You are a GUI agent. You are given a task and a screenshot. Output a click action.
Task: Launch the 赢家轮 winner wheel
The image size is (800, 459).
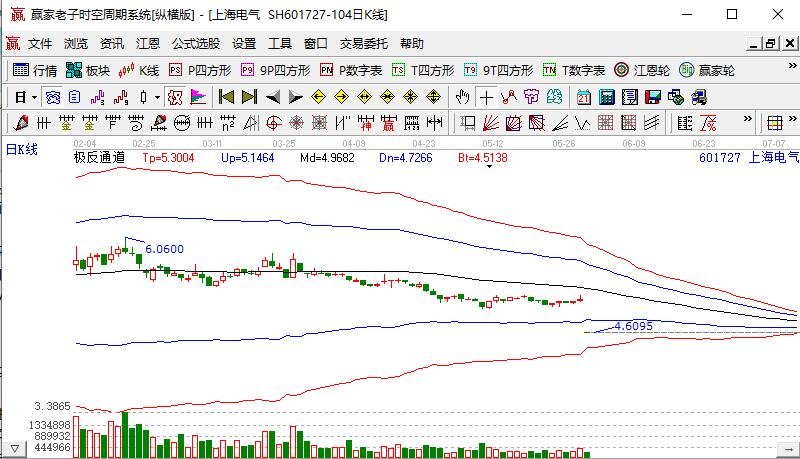tap(707, 70)
